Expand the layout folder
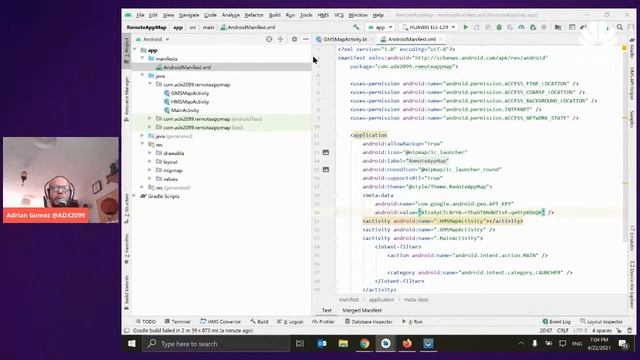The height and width of the screenshot is (360, 640). (150, 162)
